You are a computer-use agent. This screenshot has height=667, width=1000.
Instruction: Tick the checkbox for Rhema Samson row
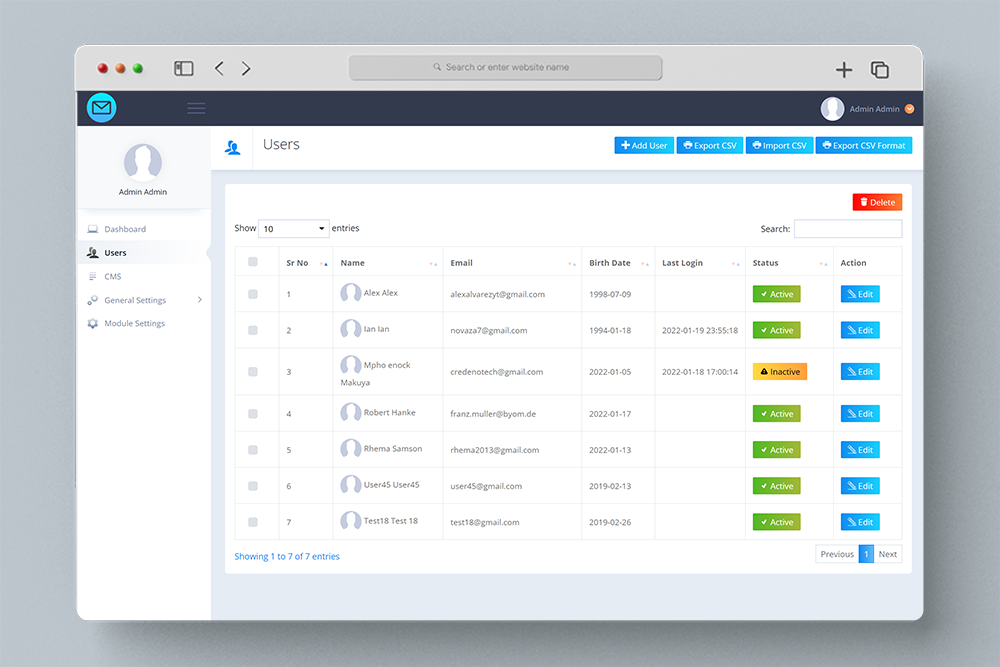coord(253,450)
